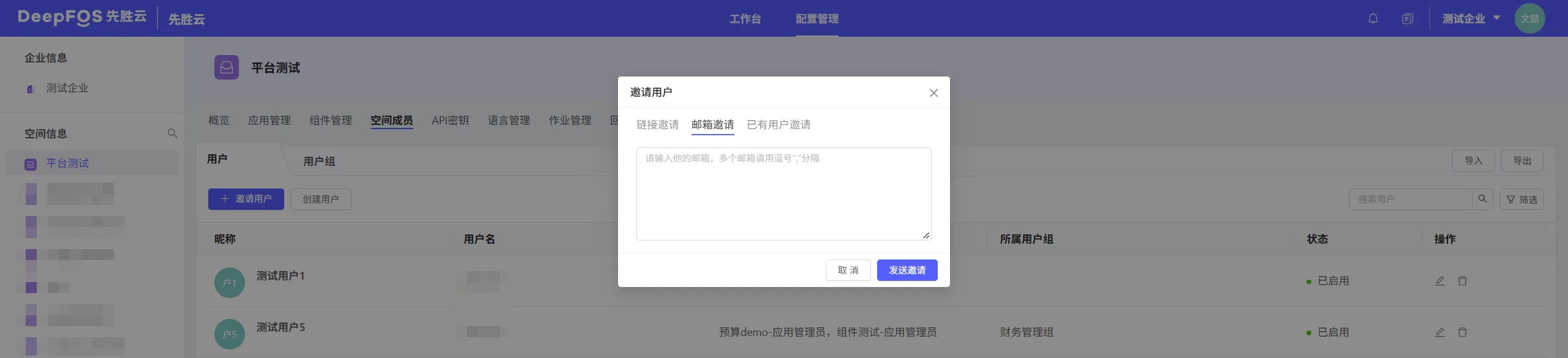
Task: Open the 应用管理 tab
Action: (269, 121)
